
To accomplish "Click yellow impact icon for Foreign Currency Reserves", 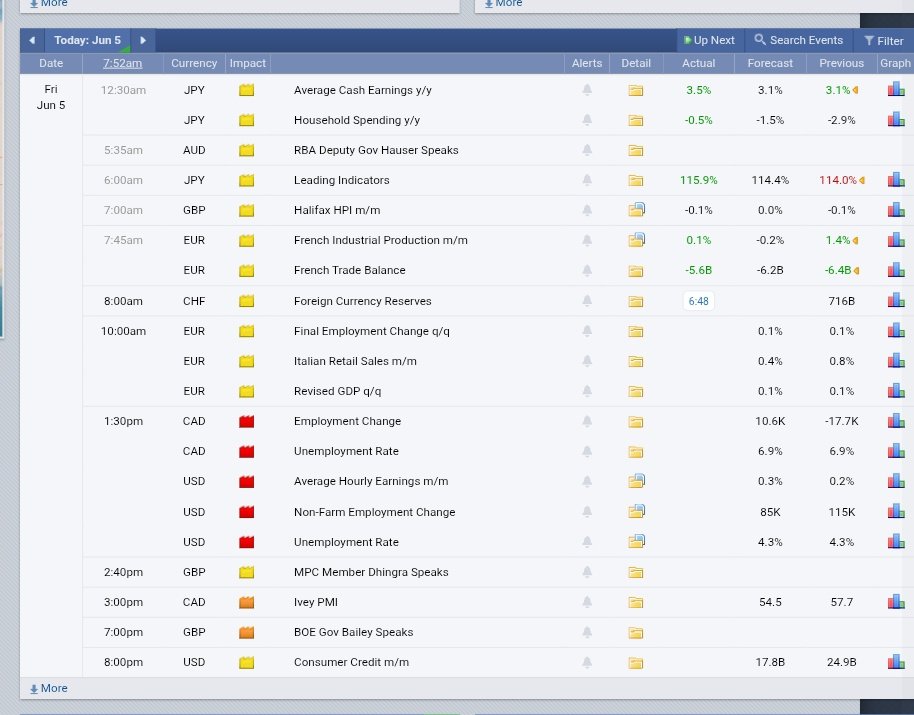I will pyautogui.click(x=247, y=301).
